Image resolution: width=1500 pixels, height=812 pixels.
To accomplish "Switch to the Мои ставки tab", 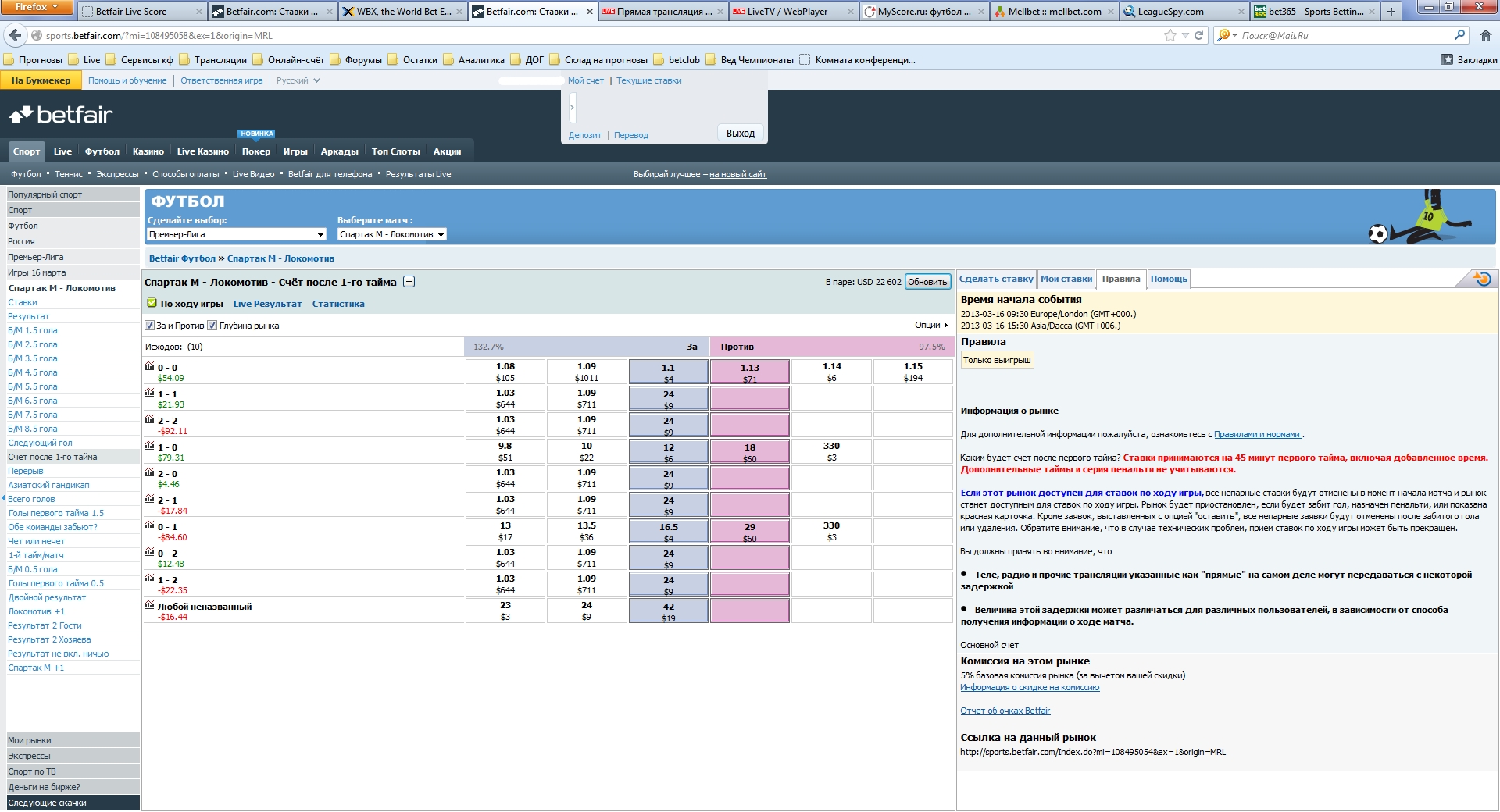I will 1066,279.
